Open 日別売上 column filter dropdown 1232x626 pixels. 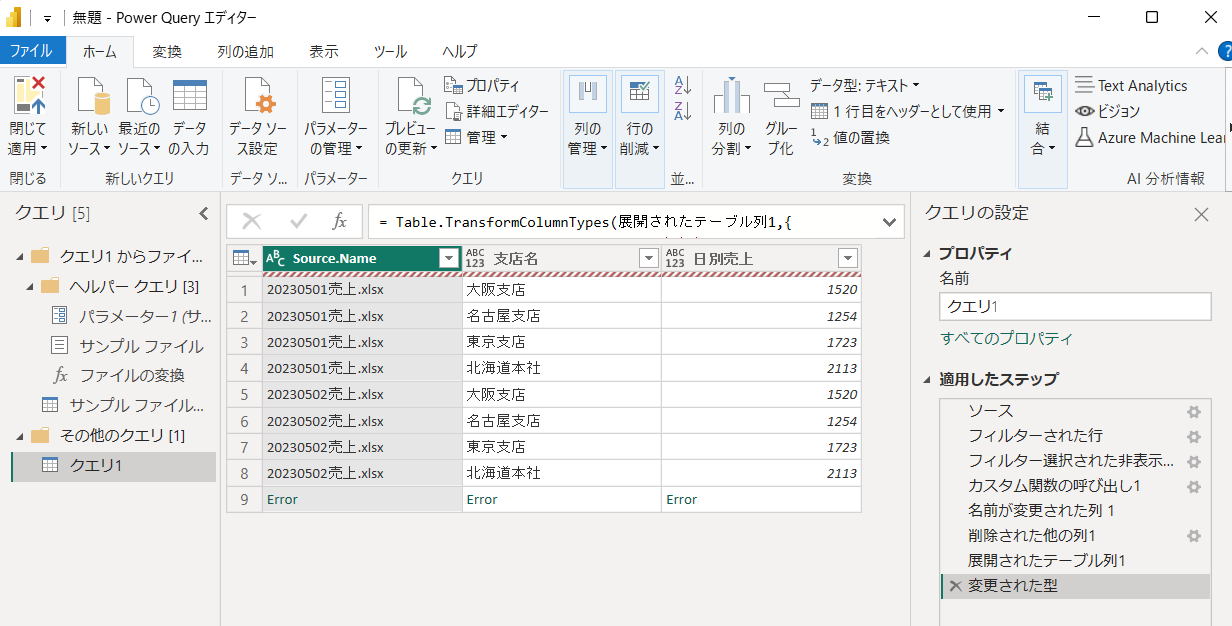click(848, 259)
